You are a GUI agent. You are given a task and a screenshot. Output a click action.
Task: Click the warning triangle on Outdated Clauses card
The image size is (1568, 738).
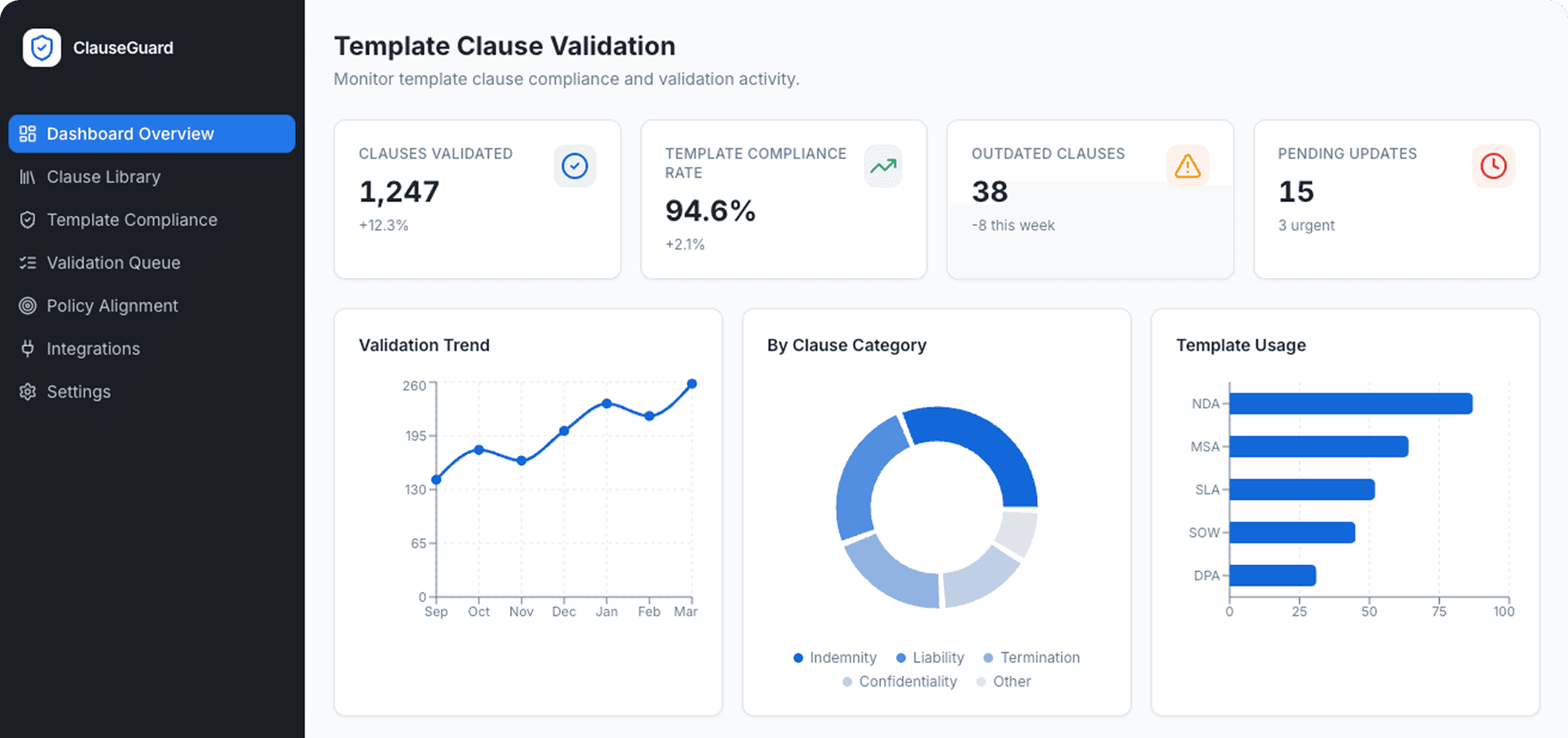coord(1188,166)
